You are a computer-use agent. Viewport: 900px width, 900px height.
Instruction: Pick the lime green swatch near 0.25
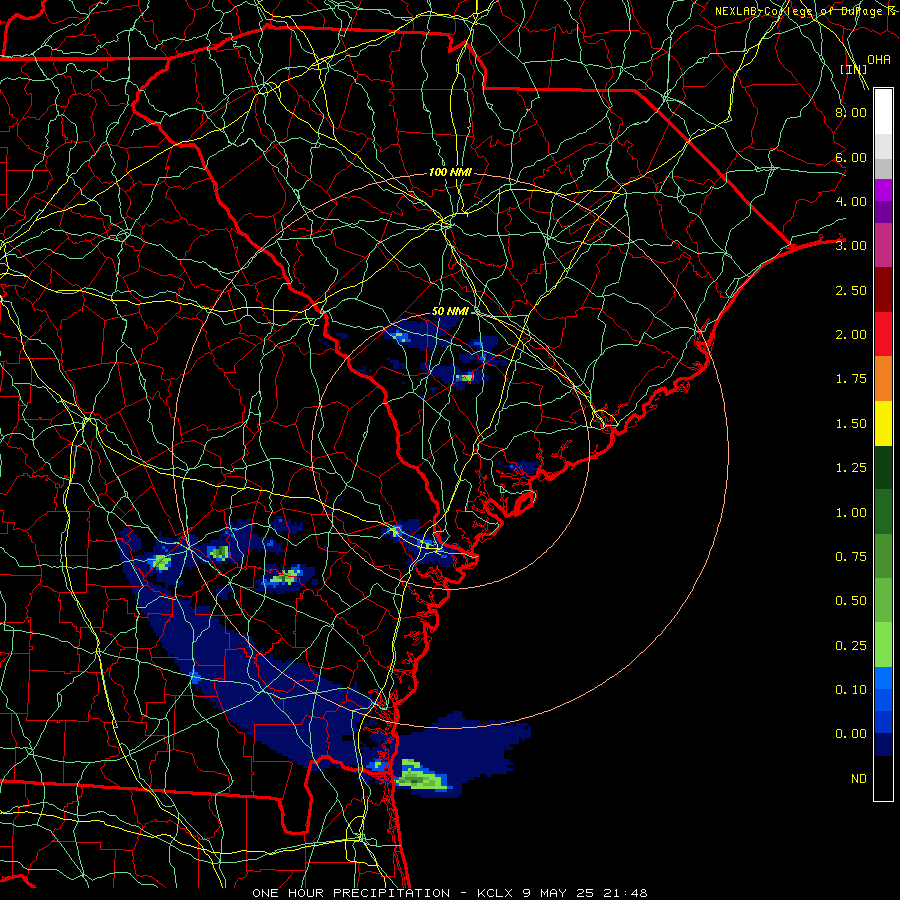(x=883, y=645)
